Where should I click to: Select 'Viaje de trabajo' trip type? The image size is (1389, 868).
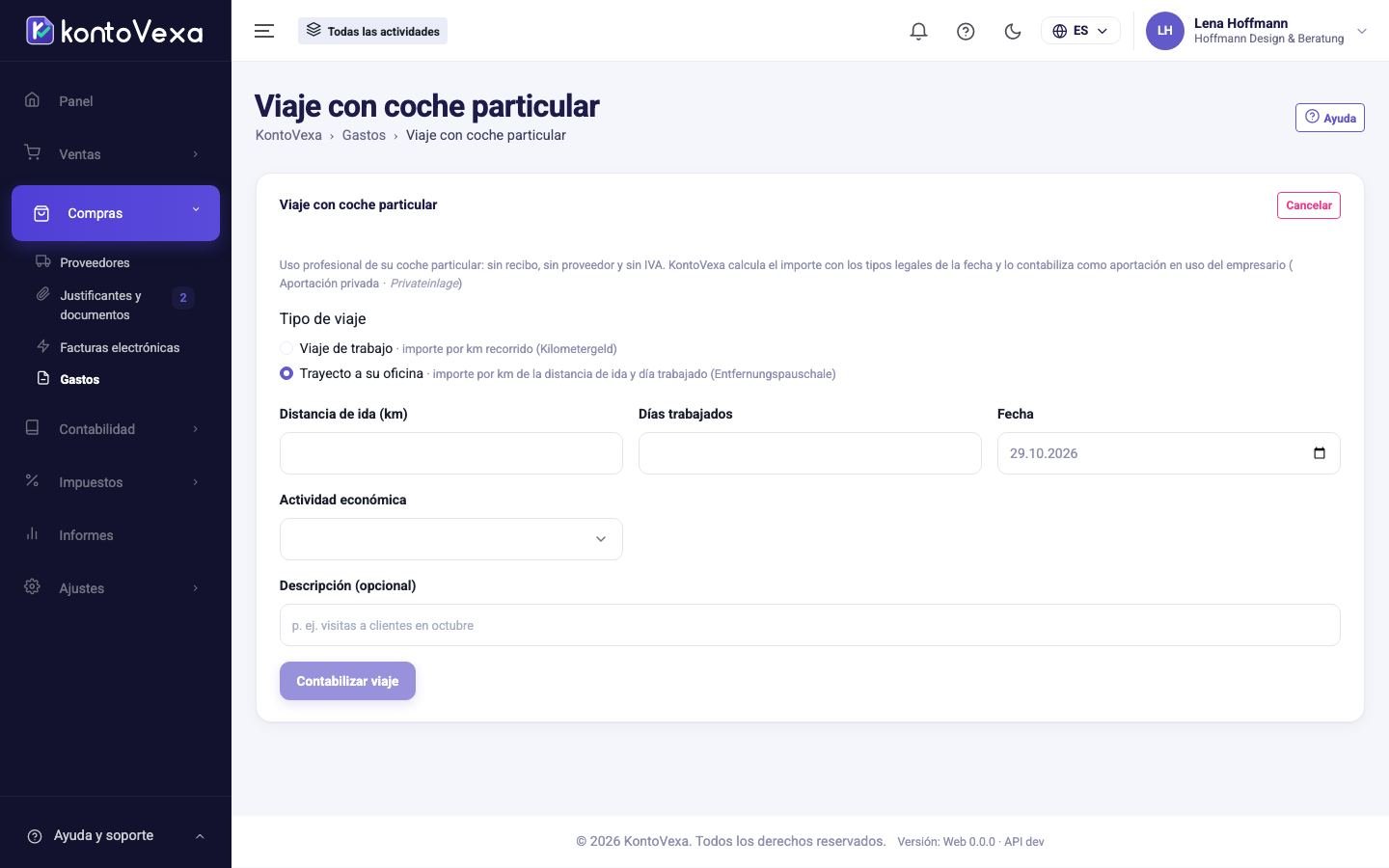point(286,348)
